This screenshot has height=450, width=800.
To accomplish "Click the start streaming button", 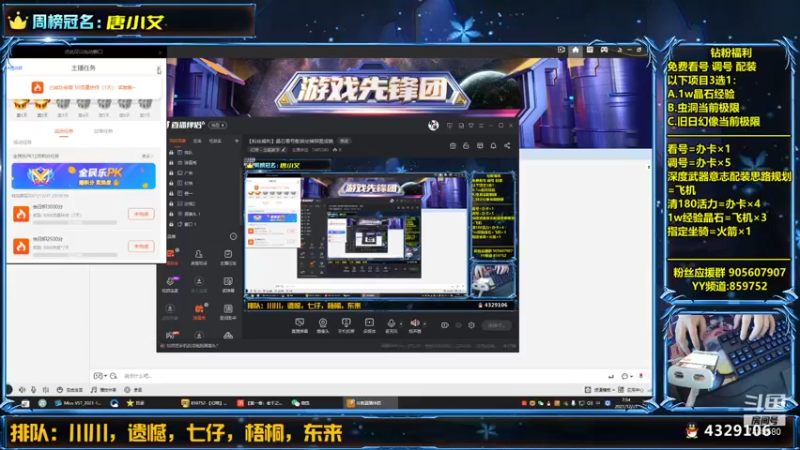I will pyautogui.click(x=496, y=325).
